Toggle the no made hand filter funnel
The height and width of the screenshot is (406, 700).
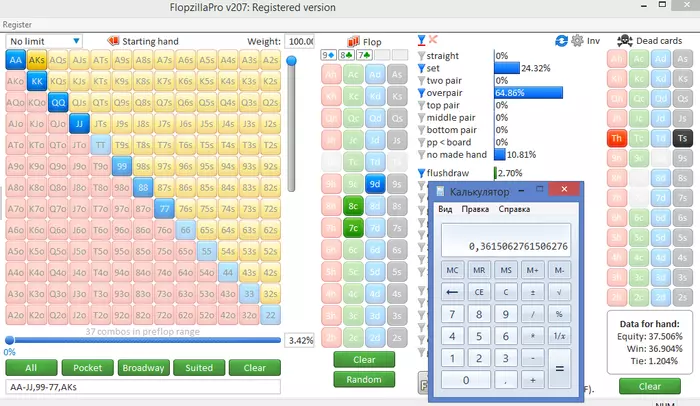[421, 155]
